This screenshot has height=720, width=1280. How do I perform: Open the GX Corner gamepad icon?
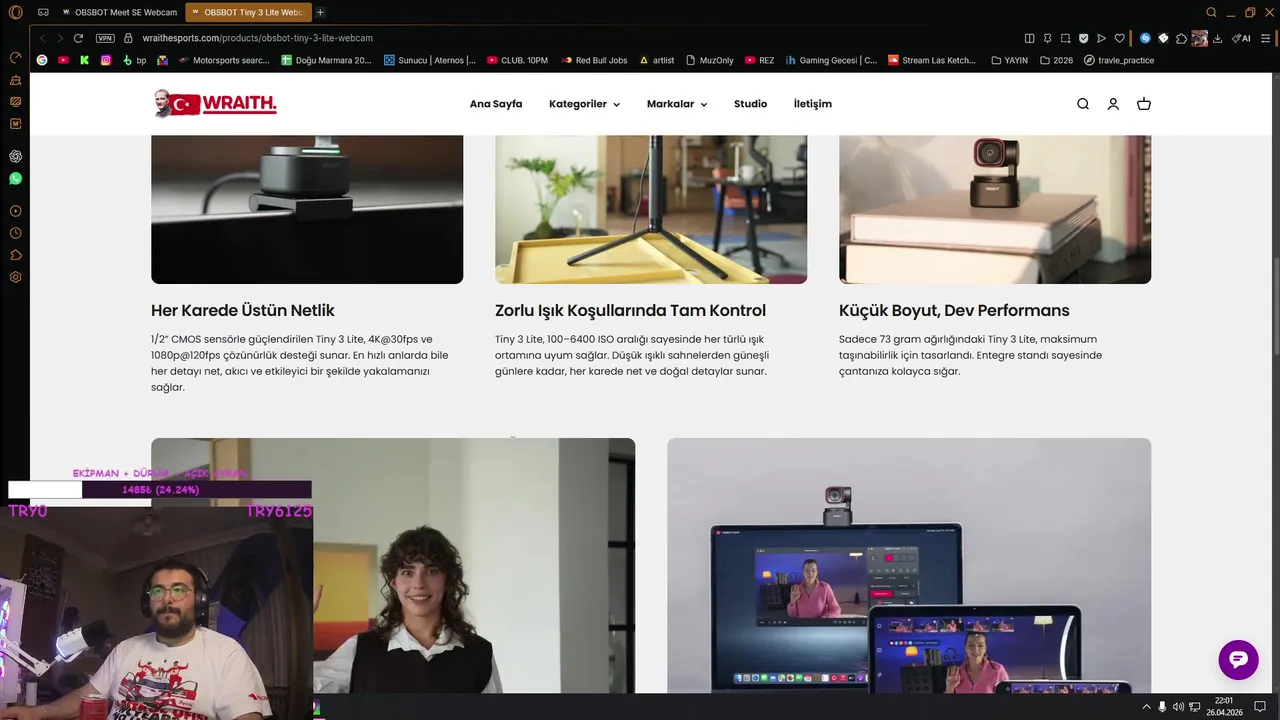[42, 12]
